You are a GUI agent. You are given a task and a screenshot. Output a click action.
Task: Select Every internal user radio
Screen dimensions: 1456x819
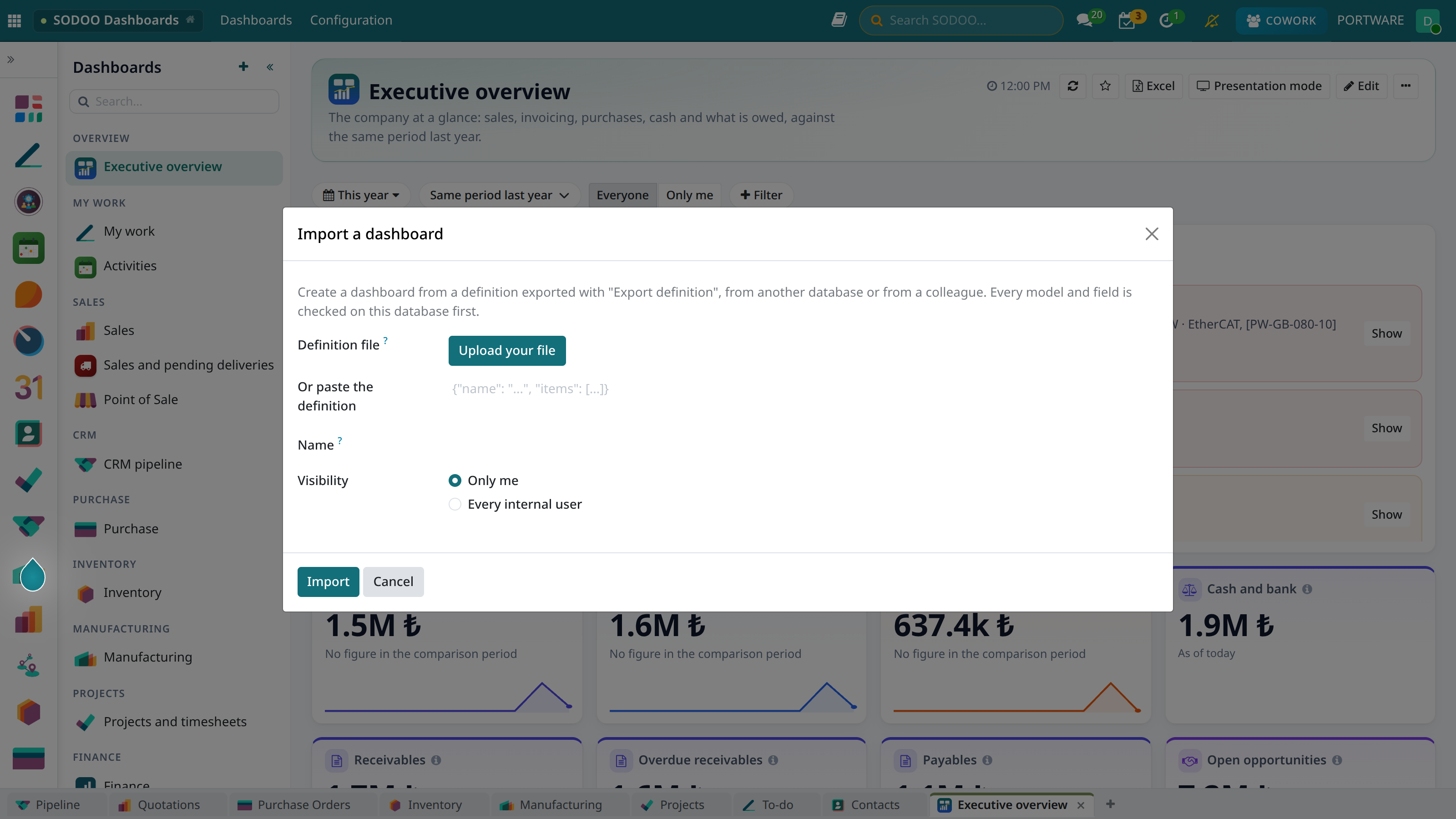pos(455,504)
